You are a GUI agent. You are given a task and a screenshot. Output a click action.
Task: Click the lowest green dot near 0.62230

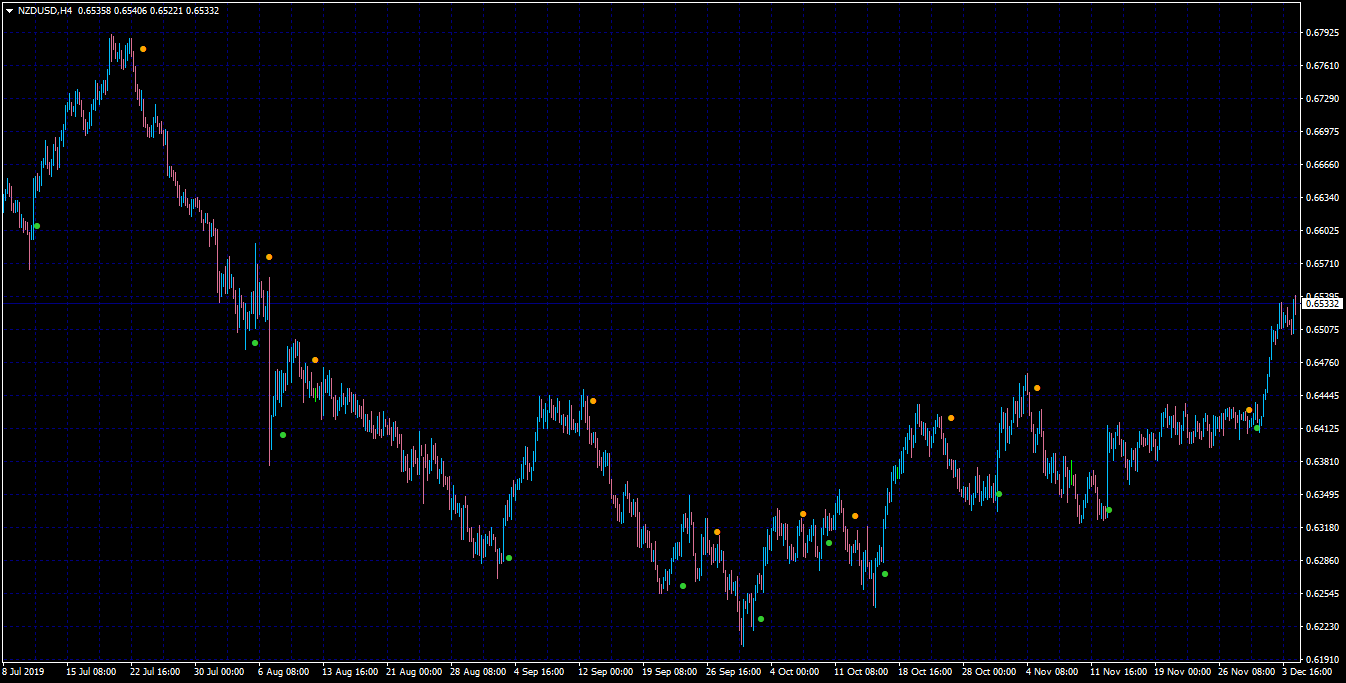pos(761,619)
